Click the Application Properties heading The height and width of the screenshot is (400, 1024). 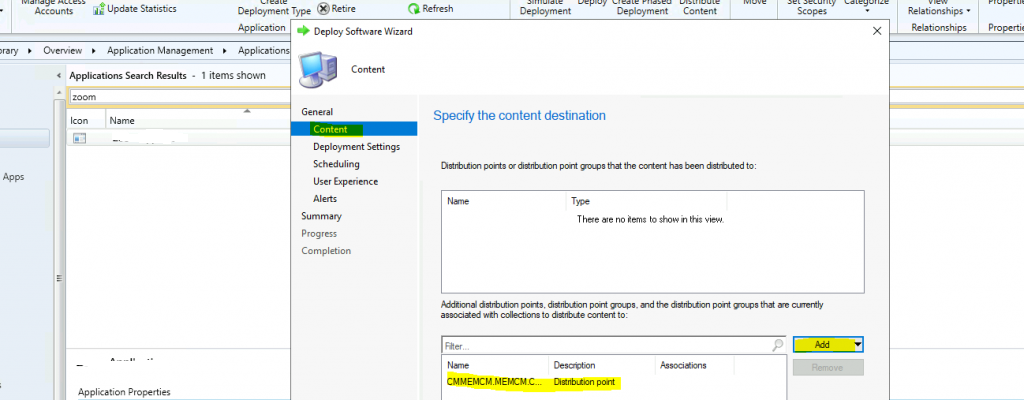click(124, 392)
